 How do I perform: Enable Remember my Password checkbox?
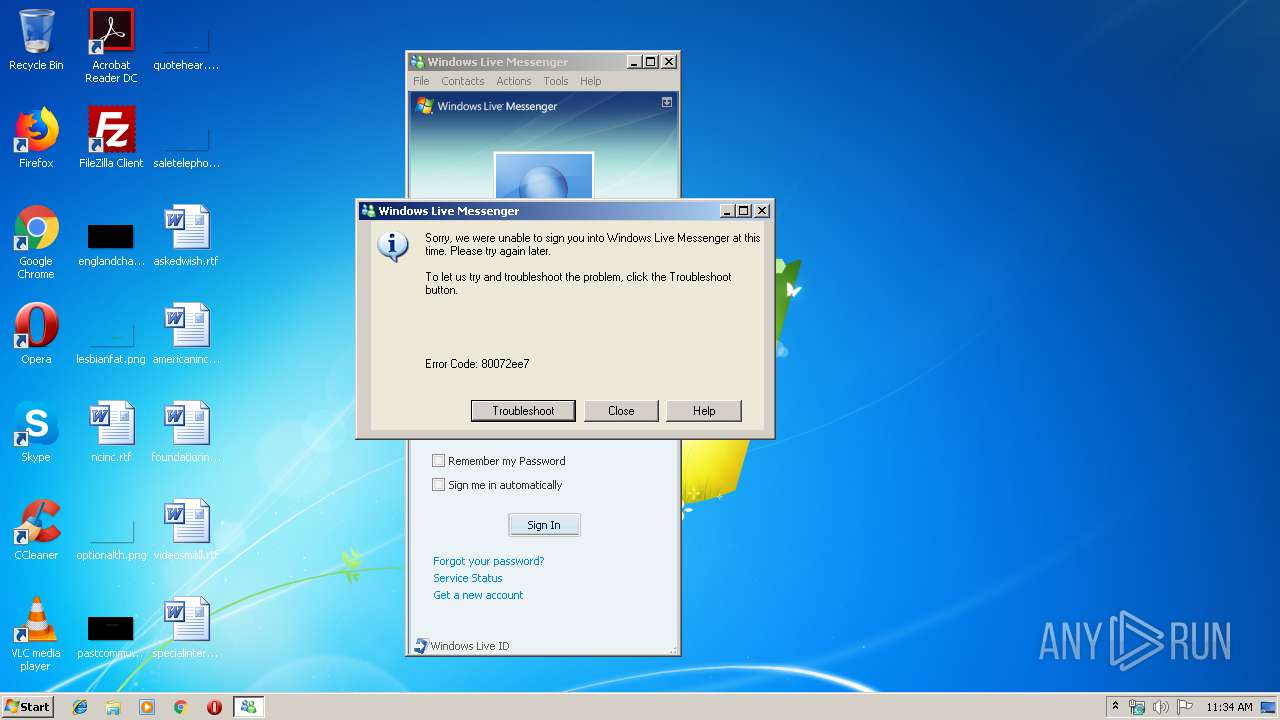[x=438, y=461]
